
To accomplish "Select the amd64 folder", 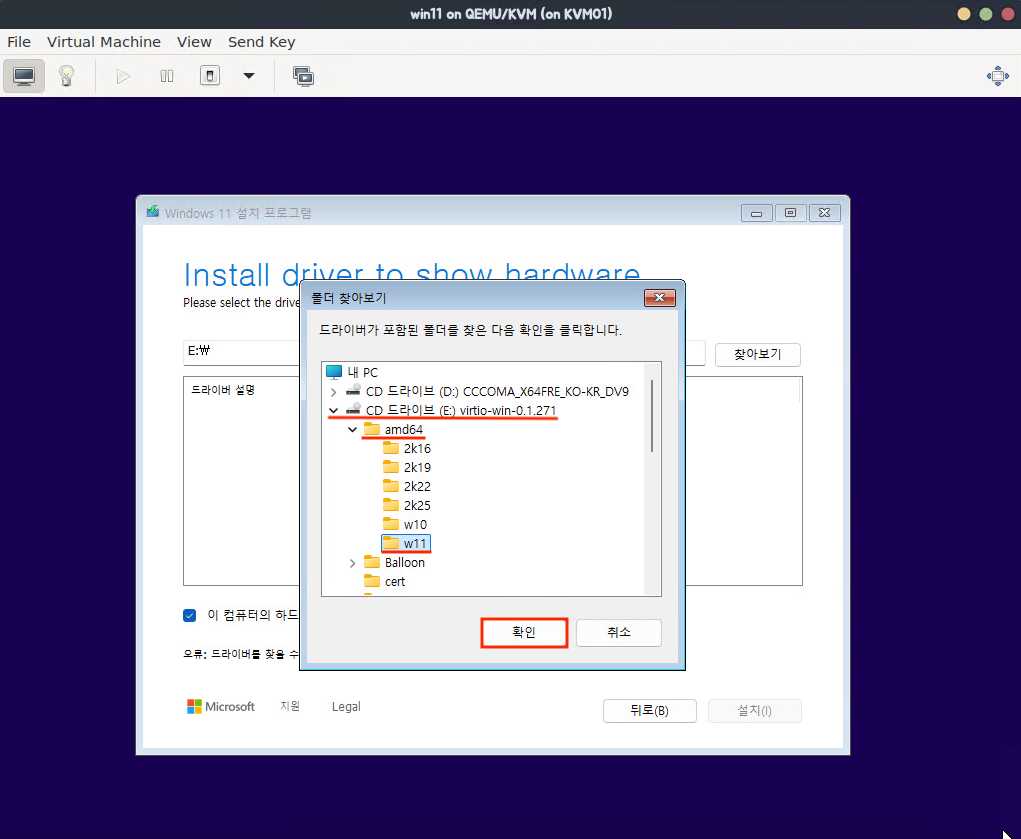I will (403, 429).
